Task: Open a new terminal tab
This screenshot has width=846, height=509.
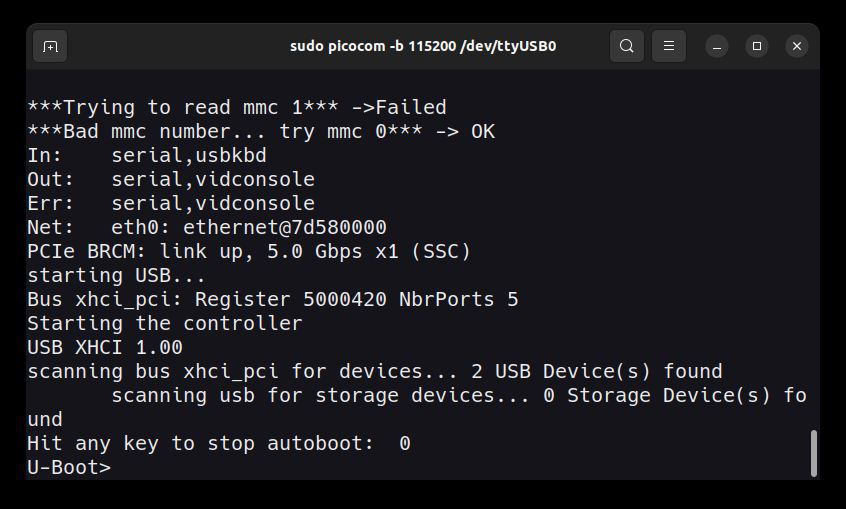Action: tap(50, 46)
